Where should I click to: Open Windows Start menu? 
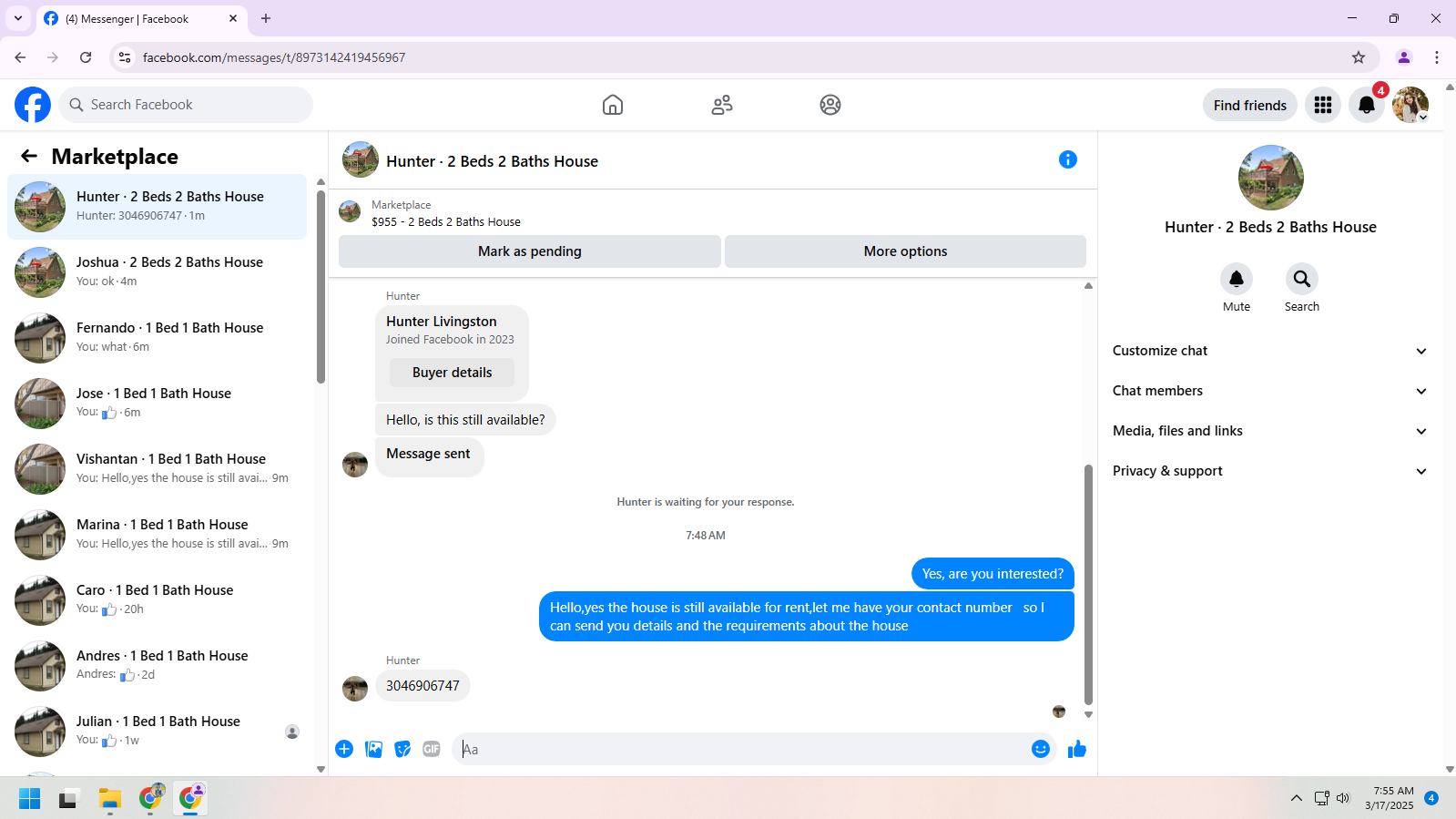tap(29, 799)
